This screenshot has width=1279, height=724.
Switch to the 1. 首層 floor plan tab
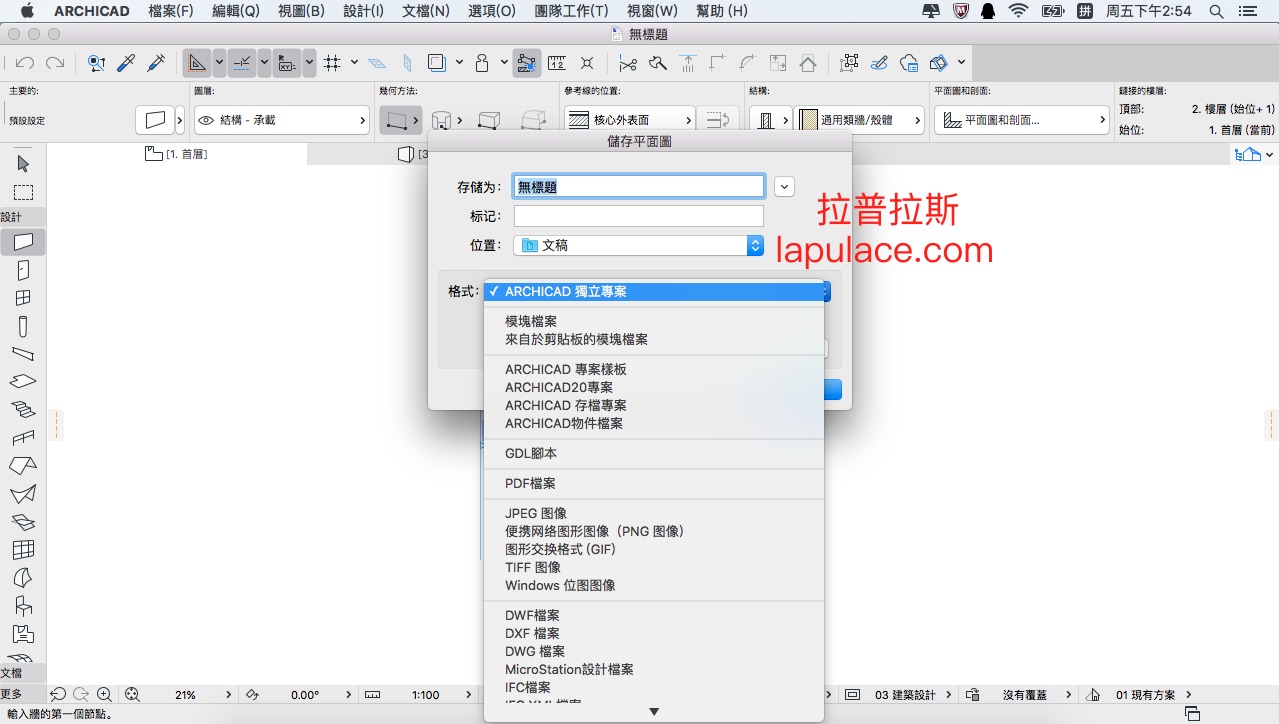(x=177, y=154)
